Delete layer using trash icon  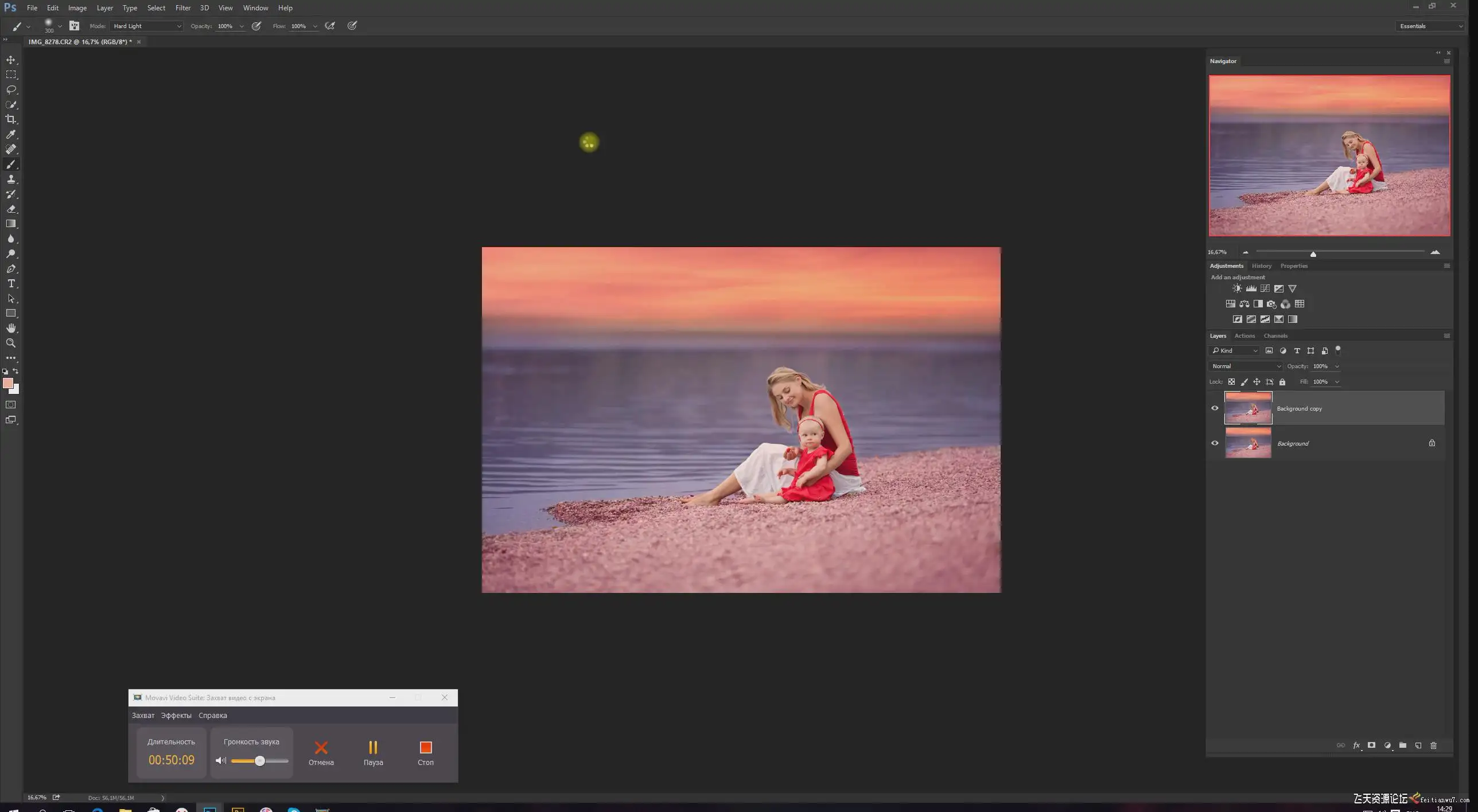tap(1433, 745)
